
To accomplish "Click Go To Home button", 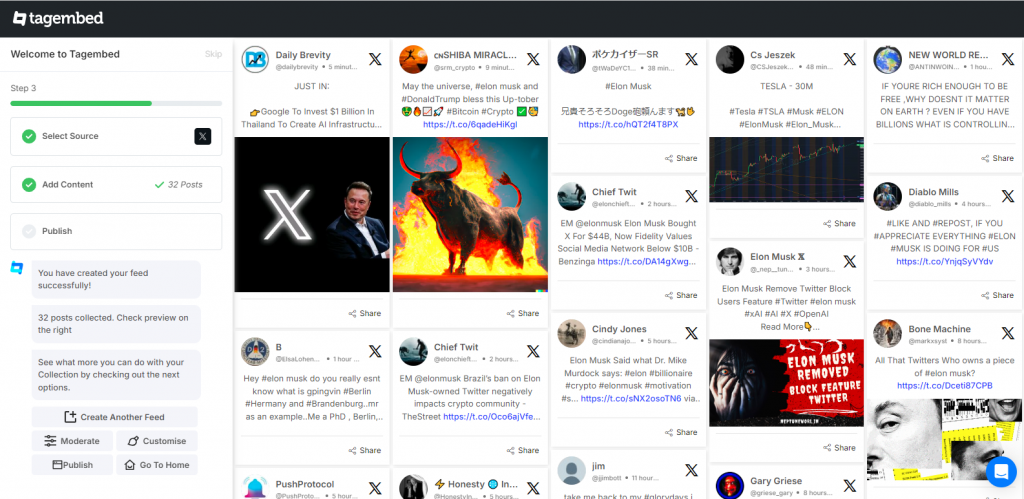I will (x=157, y=465).
